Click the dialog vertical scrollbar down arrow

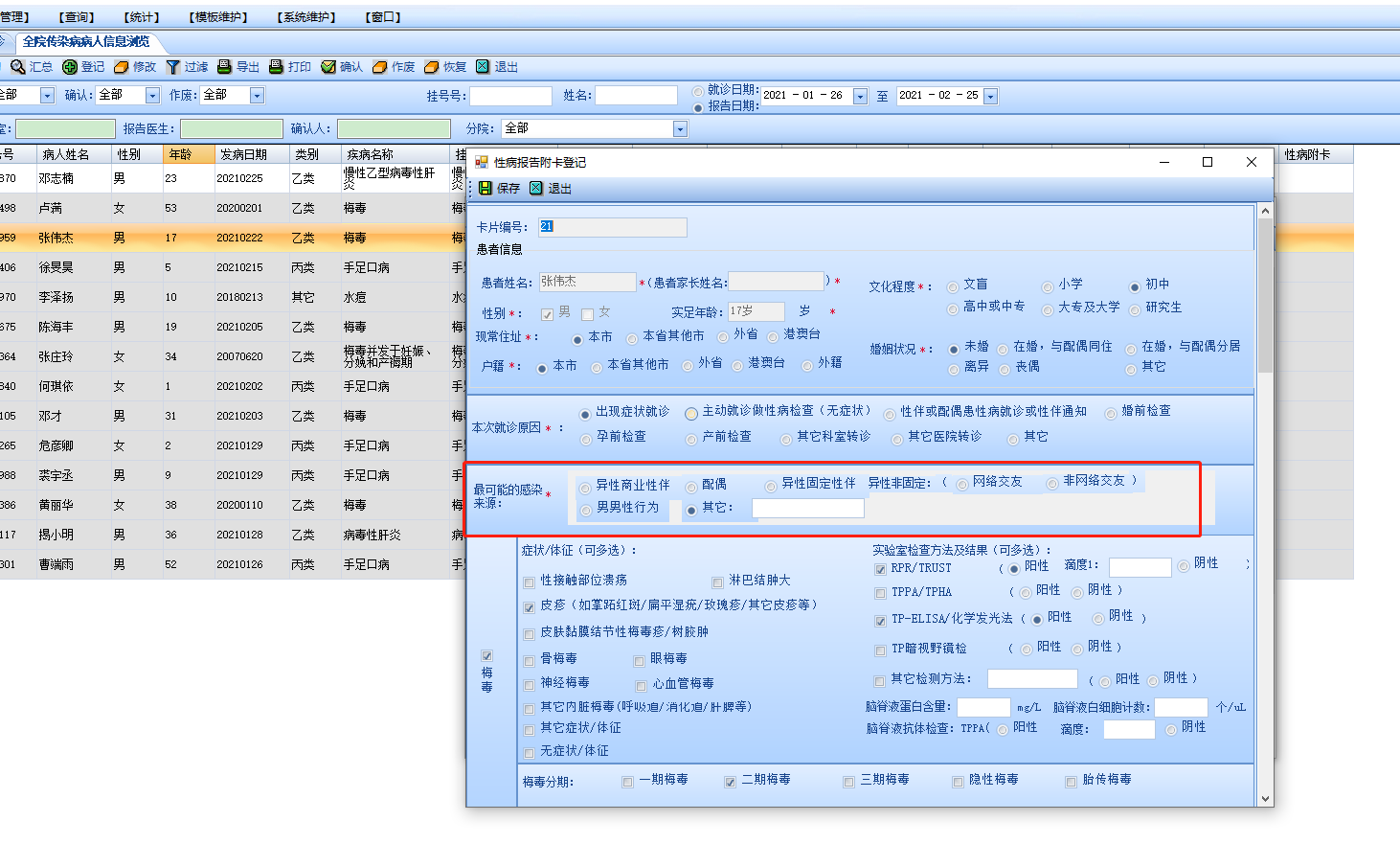pos(1266,798)
